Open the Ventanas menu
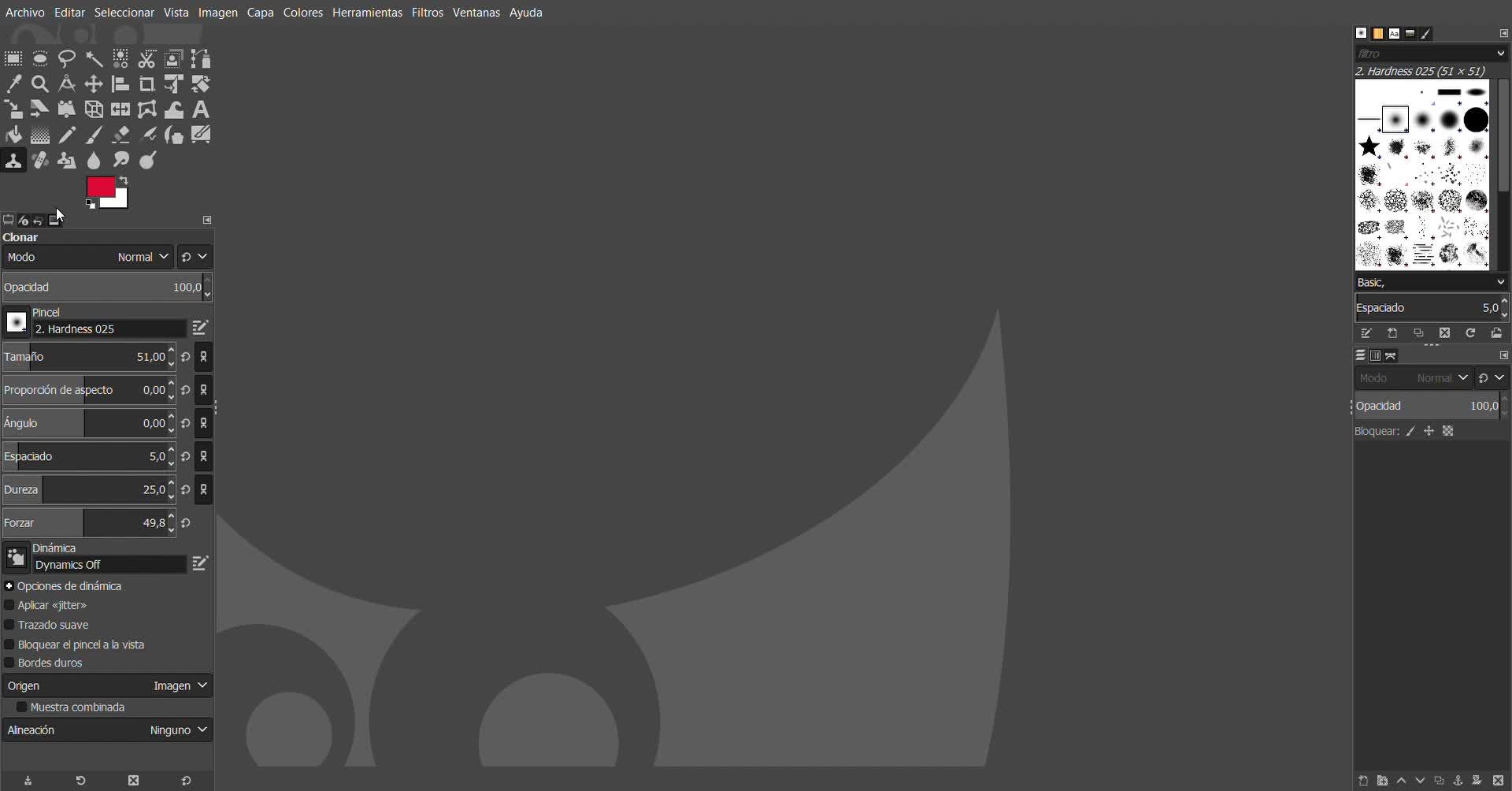This screenshot has height=791, width=1512. point(476,13)
